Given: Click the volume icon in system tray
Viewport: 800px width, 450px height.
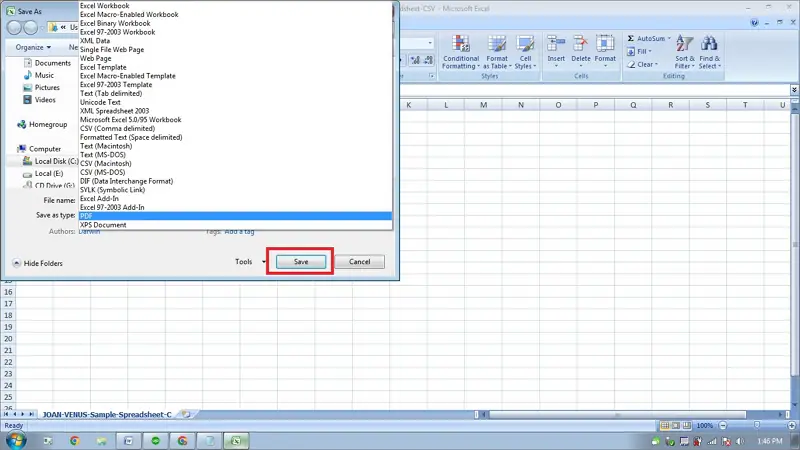Looking at the screenshot, I should point(740,441).
